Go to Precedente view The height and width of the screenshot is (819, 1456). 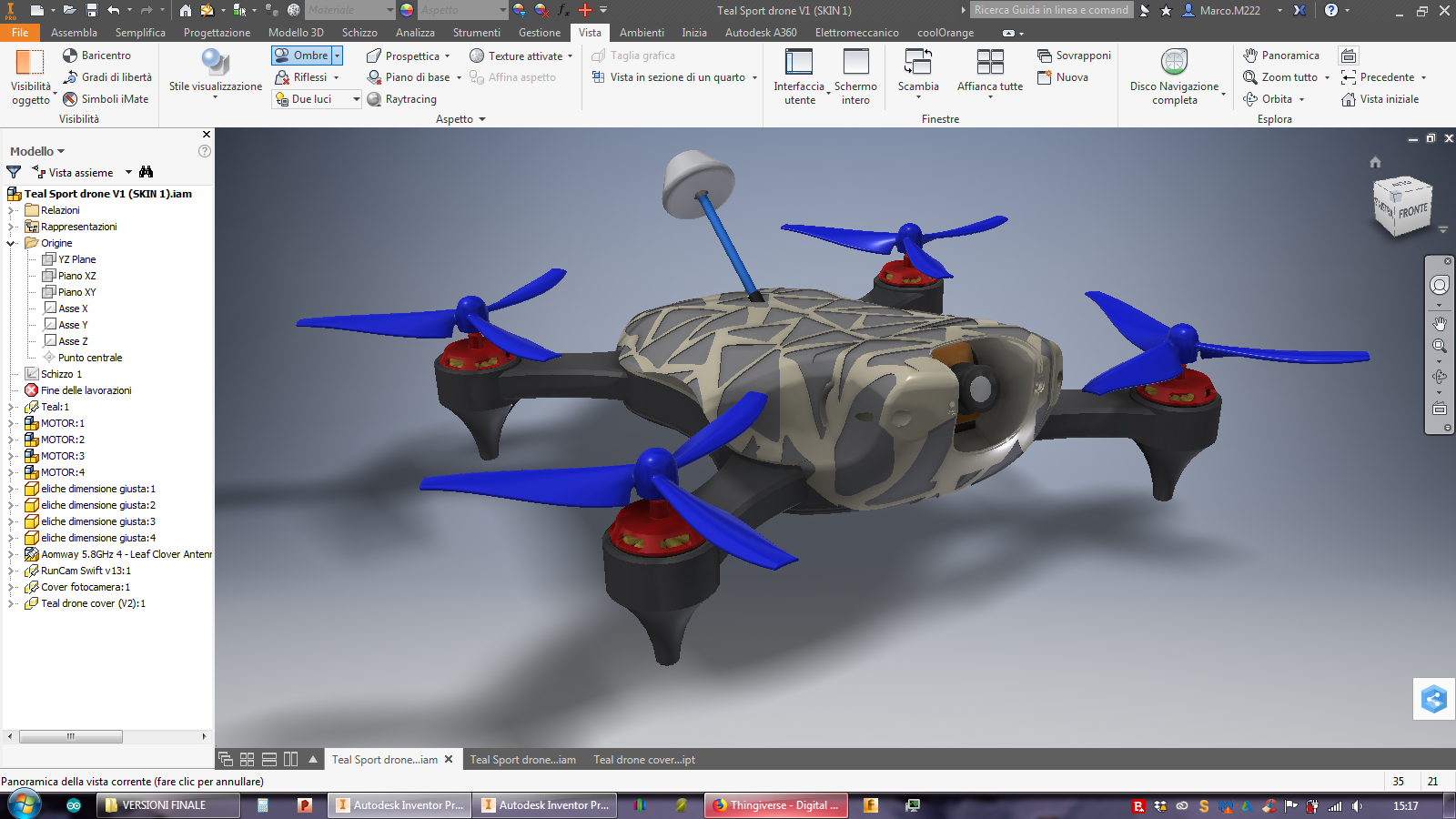tap(1378, 77)
